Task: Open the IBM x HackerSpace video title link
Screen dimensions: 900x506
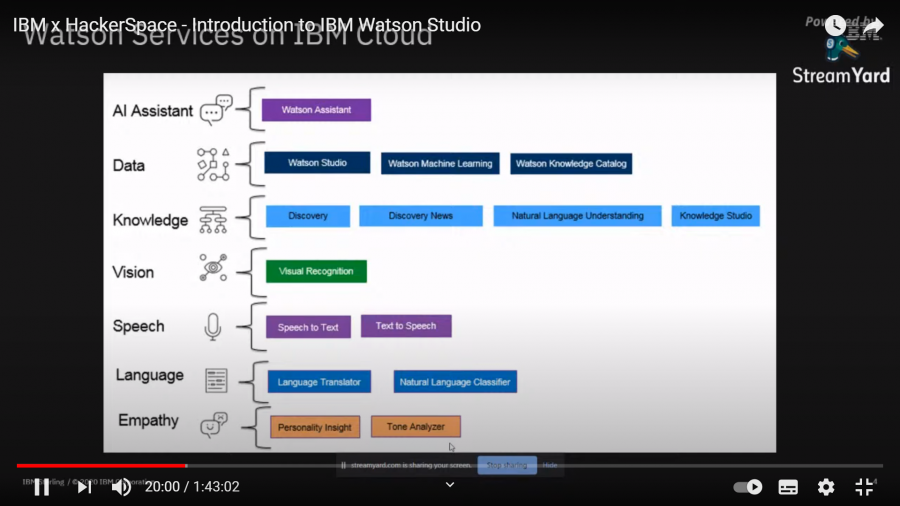Action: [247, 25]
